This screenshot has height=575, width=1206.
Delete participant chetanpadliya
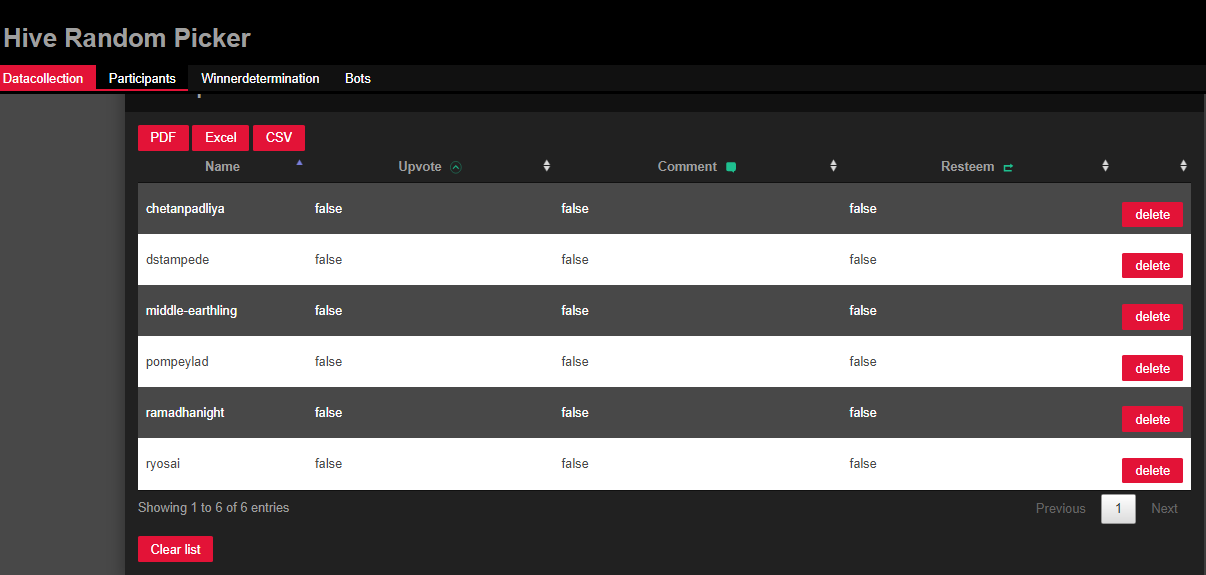[1152, 215]
